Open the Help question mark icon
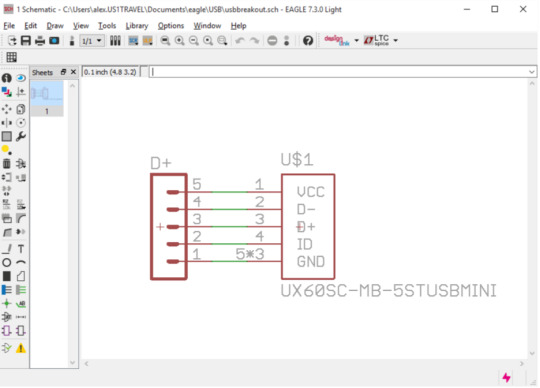The image size is (540, 388). (x=308, y=41)
